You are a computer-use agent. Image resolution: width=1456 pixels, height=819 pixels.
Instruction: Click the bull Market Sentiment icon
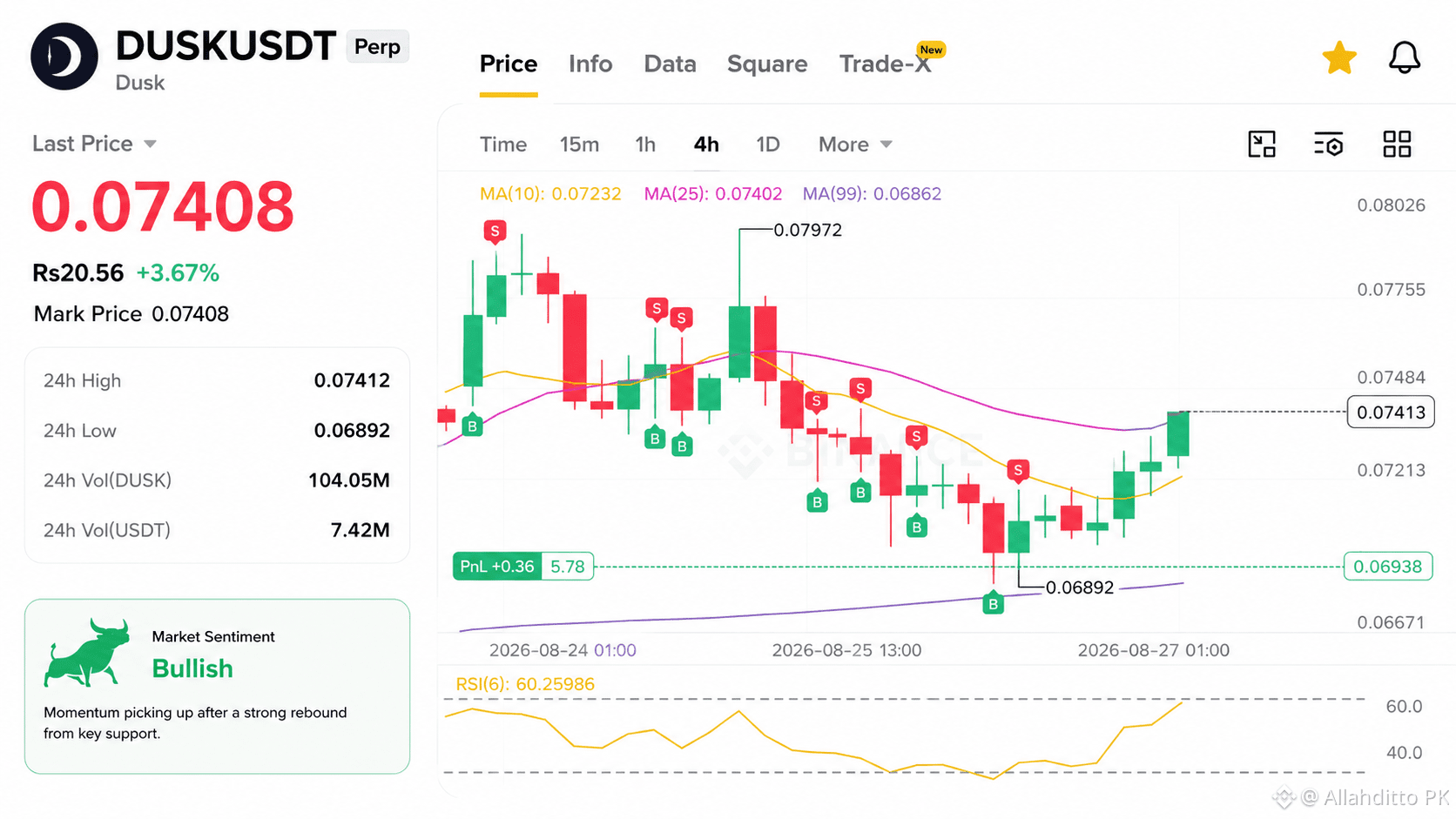[87, 653]
